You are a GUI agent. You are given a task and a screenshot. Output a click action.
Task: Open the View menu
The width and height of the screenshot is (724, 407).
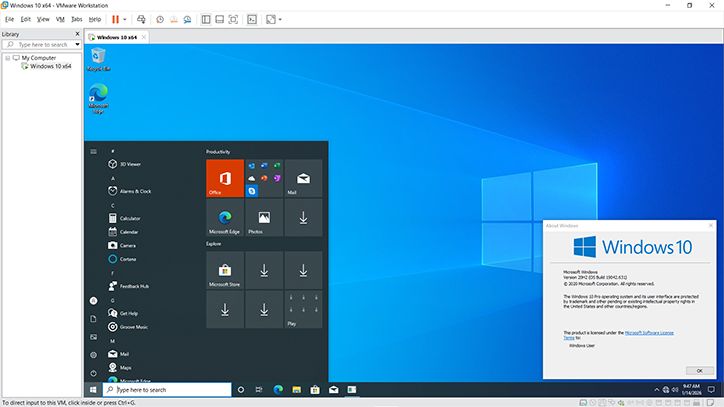tap(43, 19)
